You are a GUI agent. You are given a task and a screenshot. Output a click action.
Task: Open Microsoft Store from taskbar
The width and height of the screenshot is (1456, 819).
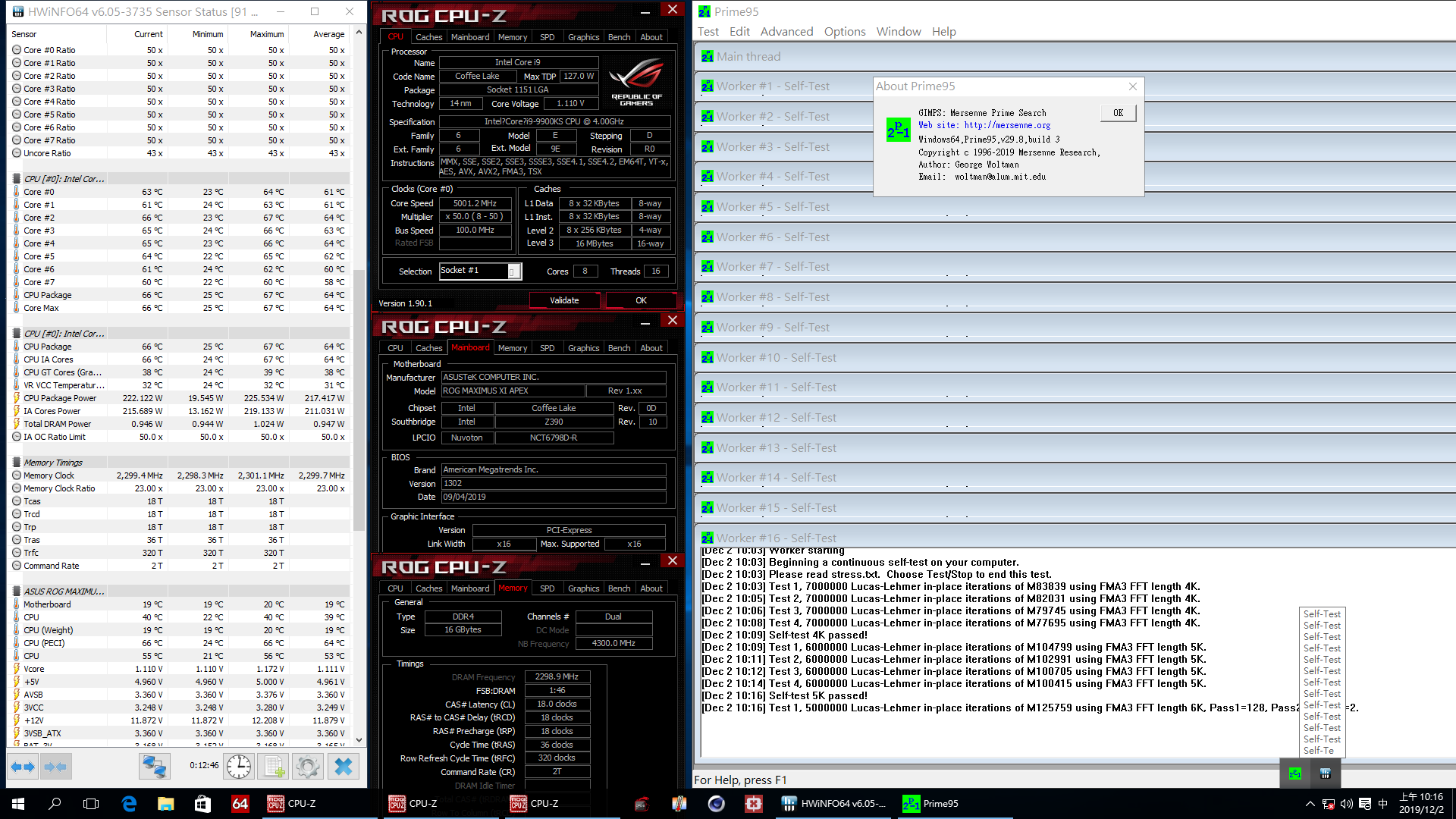pos(202,804)
